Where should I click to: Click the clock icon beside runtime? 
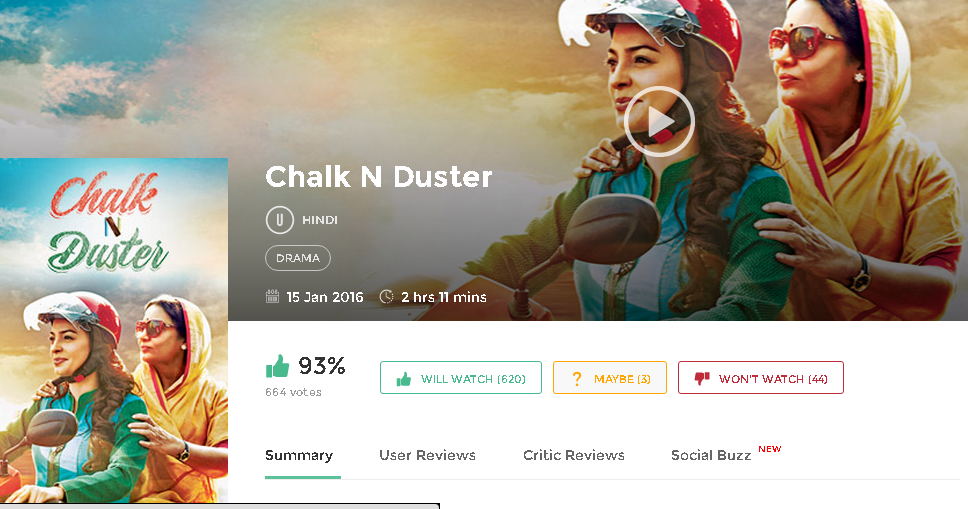tap(386, 297)
